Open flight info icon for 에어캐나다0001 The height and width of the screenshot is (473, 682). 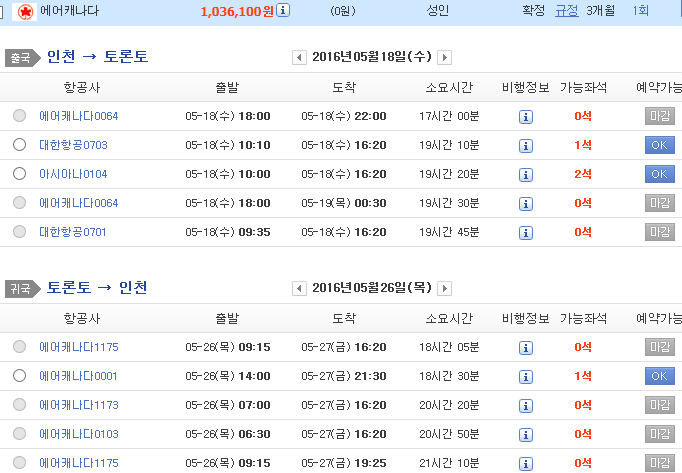526,377
